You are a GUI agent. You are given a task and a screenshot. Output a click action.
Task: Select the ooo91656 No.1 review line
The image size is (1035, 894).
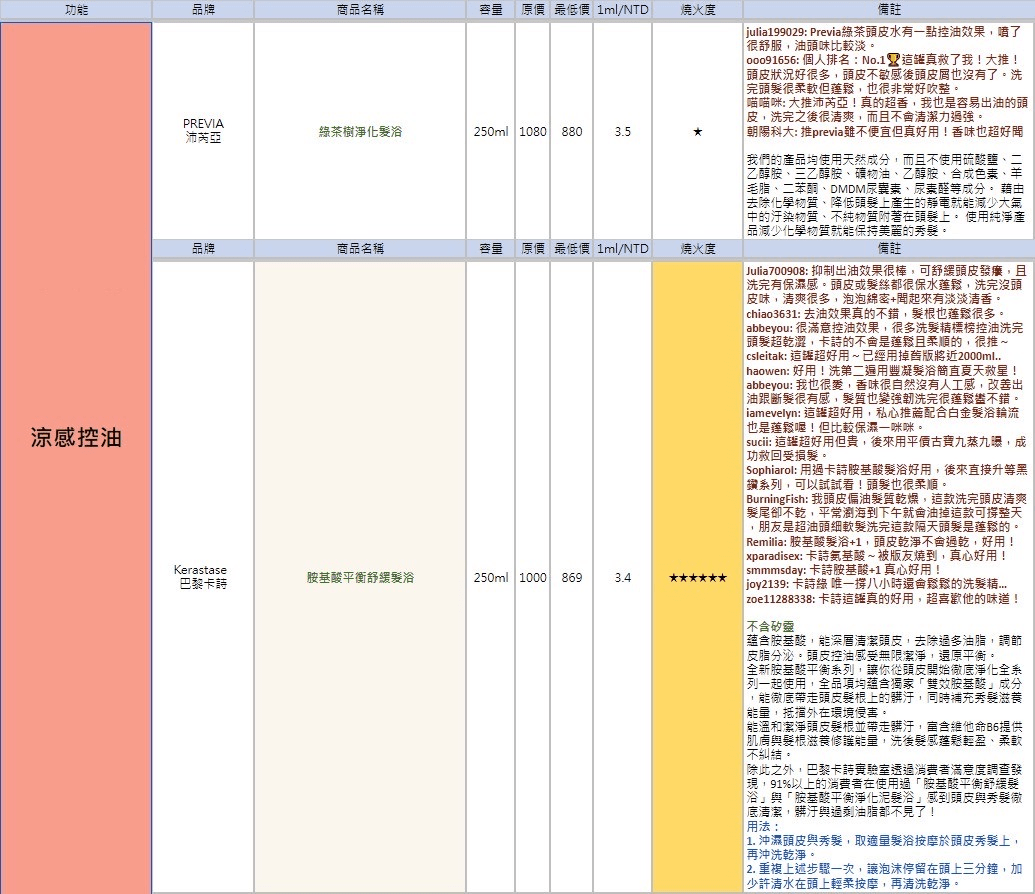(x=884, y=74)
